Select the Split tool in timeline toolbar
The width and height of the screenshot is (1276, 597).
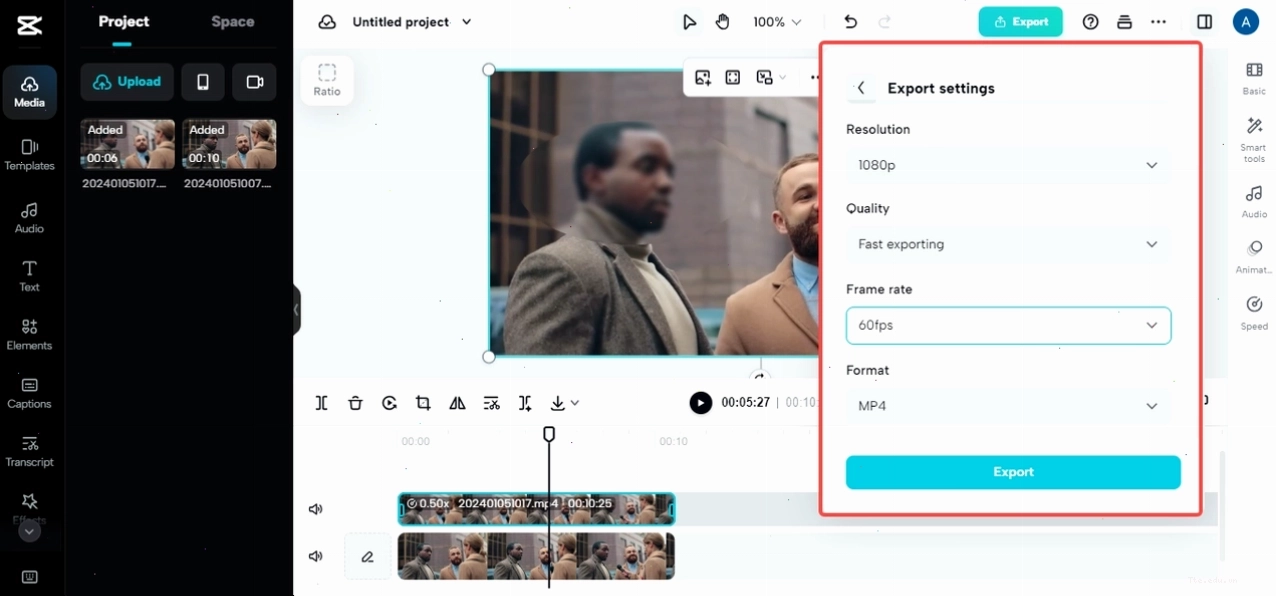click(321, 403)
